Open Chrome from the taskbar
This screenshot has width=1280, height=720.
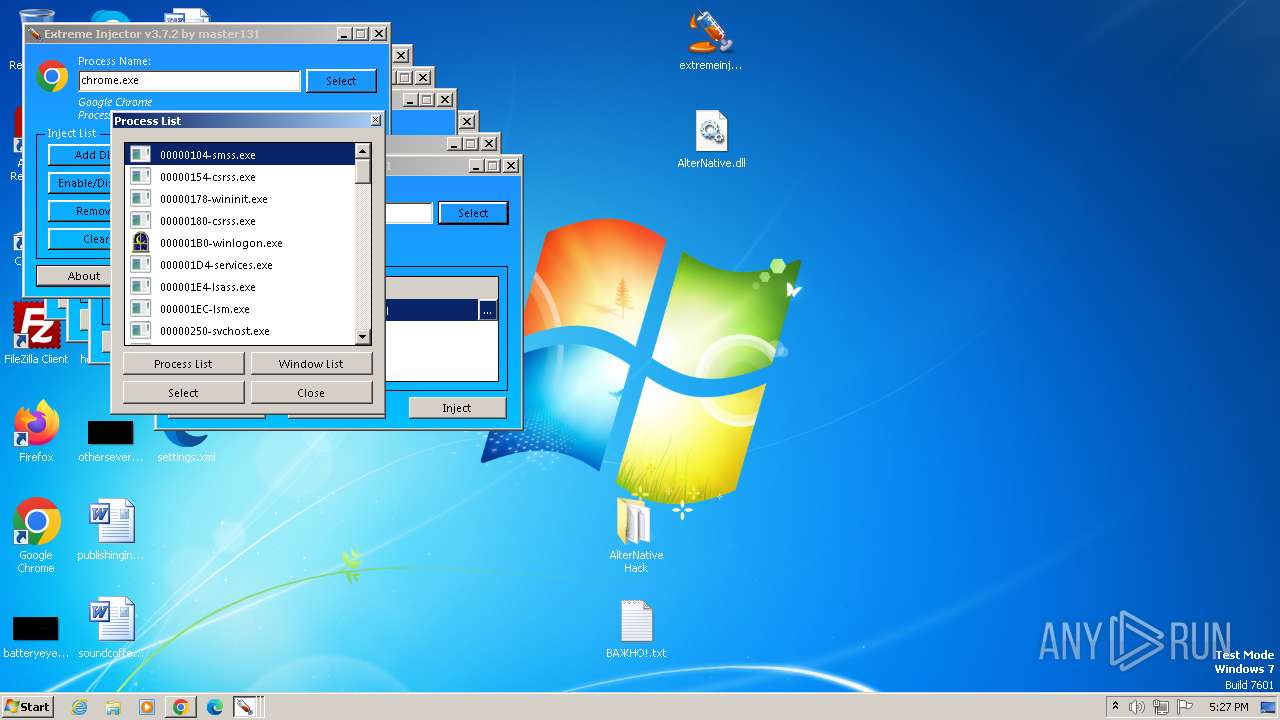[x=181, y=707]
